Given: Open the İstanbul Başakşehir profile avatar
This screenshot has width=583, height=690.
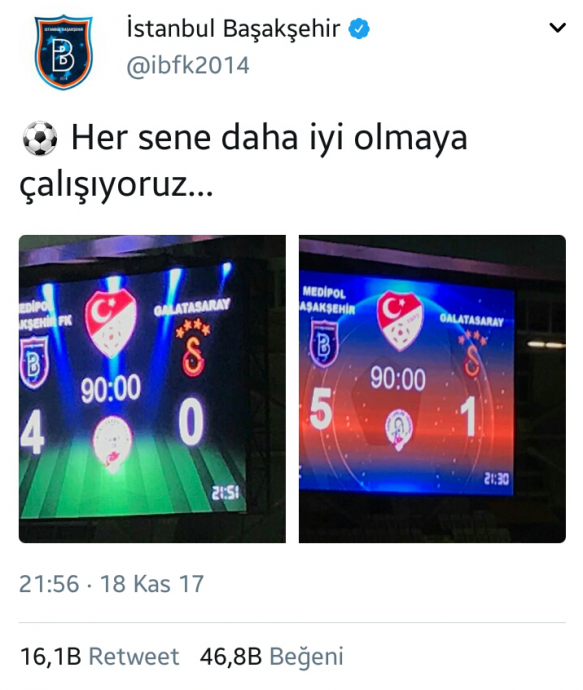Looking at the screenshot, I should click(x=64, y=52).
